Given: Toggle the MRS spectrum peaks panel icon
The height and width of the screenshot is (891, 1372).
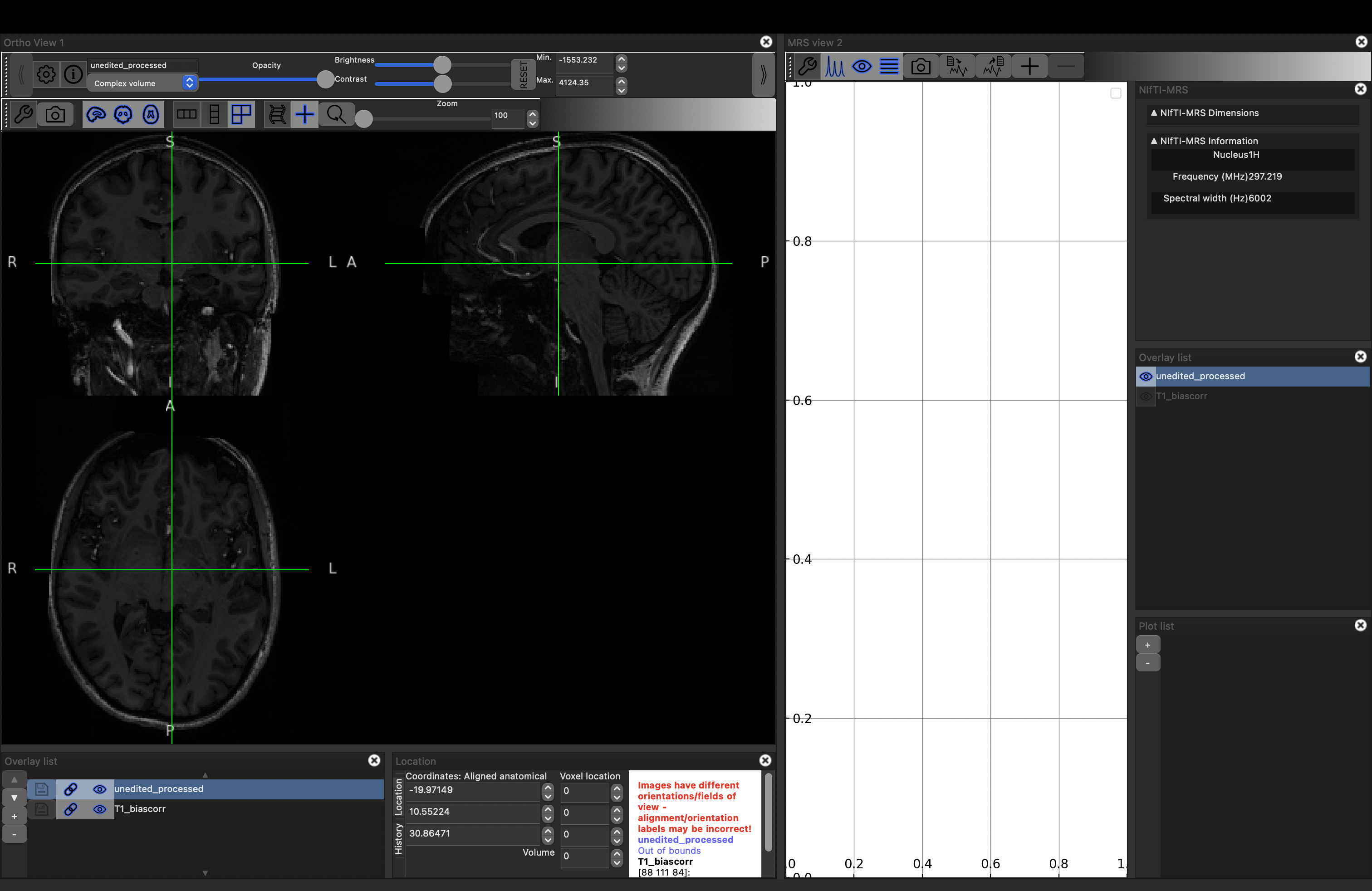Looking at the screenshot, I should pos(834,66).
